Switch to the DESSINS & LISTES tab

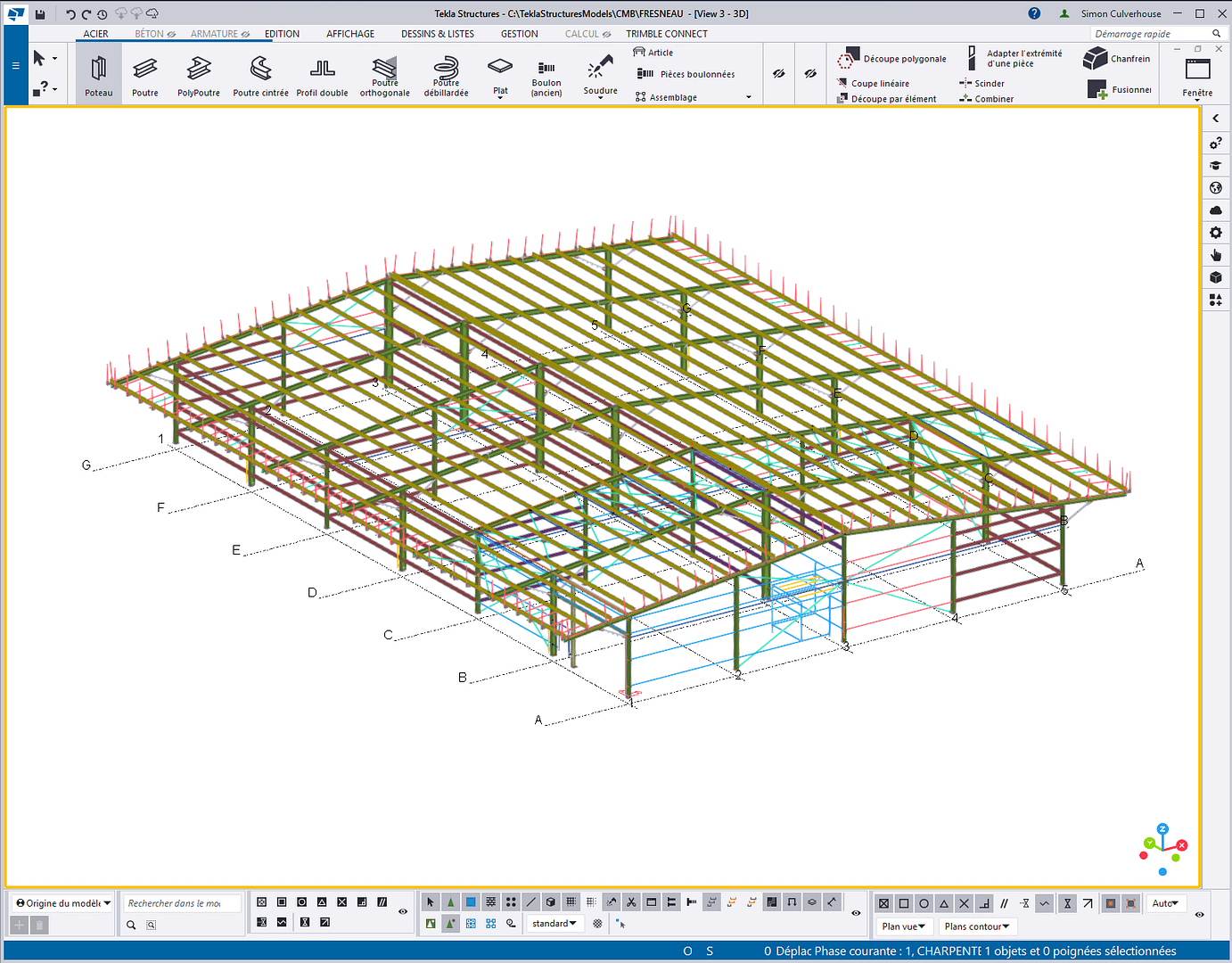[x=437, y=34]
